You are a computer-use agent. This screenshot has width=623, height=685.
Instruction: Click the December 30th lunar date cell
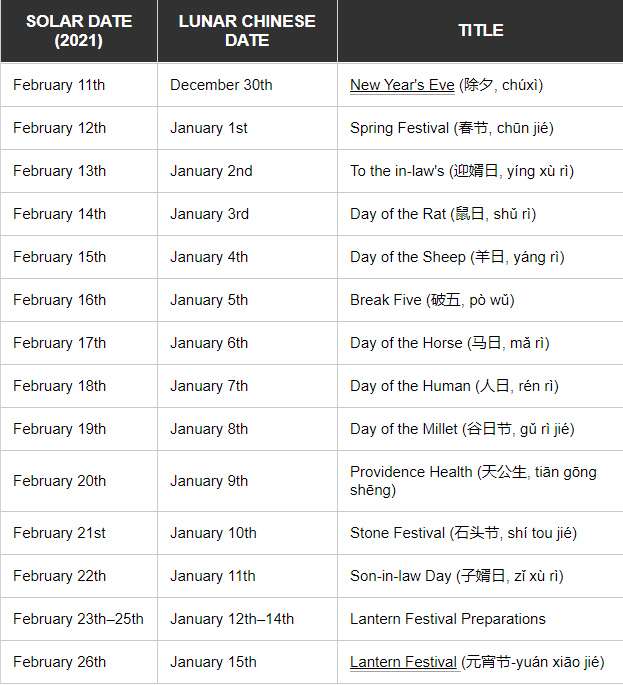247,85
